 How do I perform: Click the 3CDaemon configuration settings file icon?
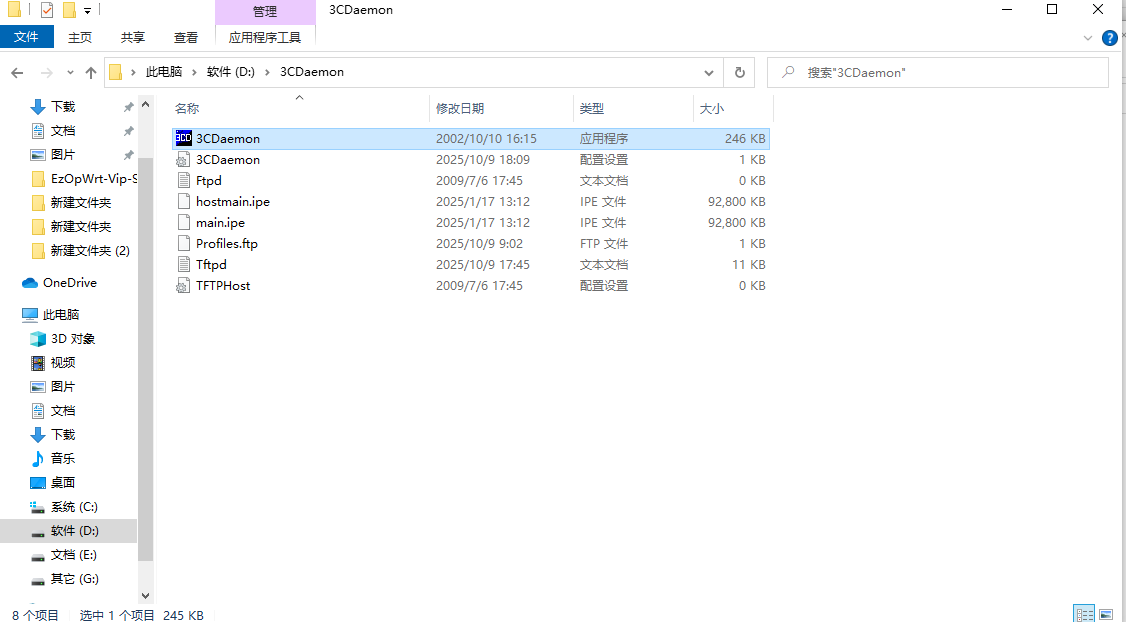tap(184, 159)
